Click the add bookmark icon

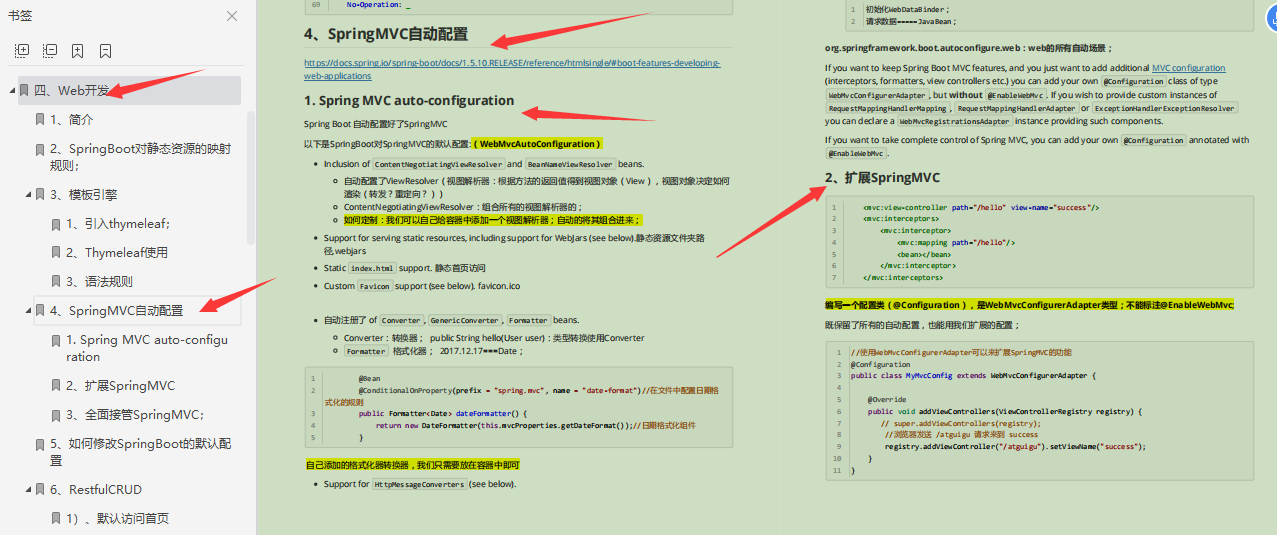(78, 50)
